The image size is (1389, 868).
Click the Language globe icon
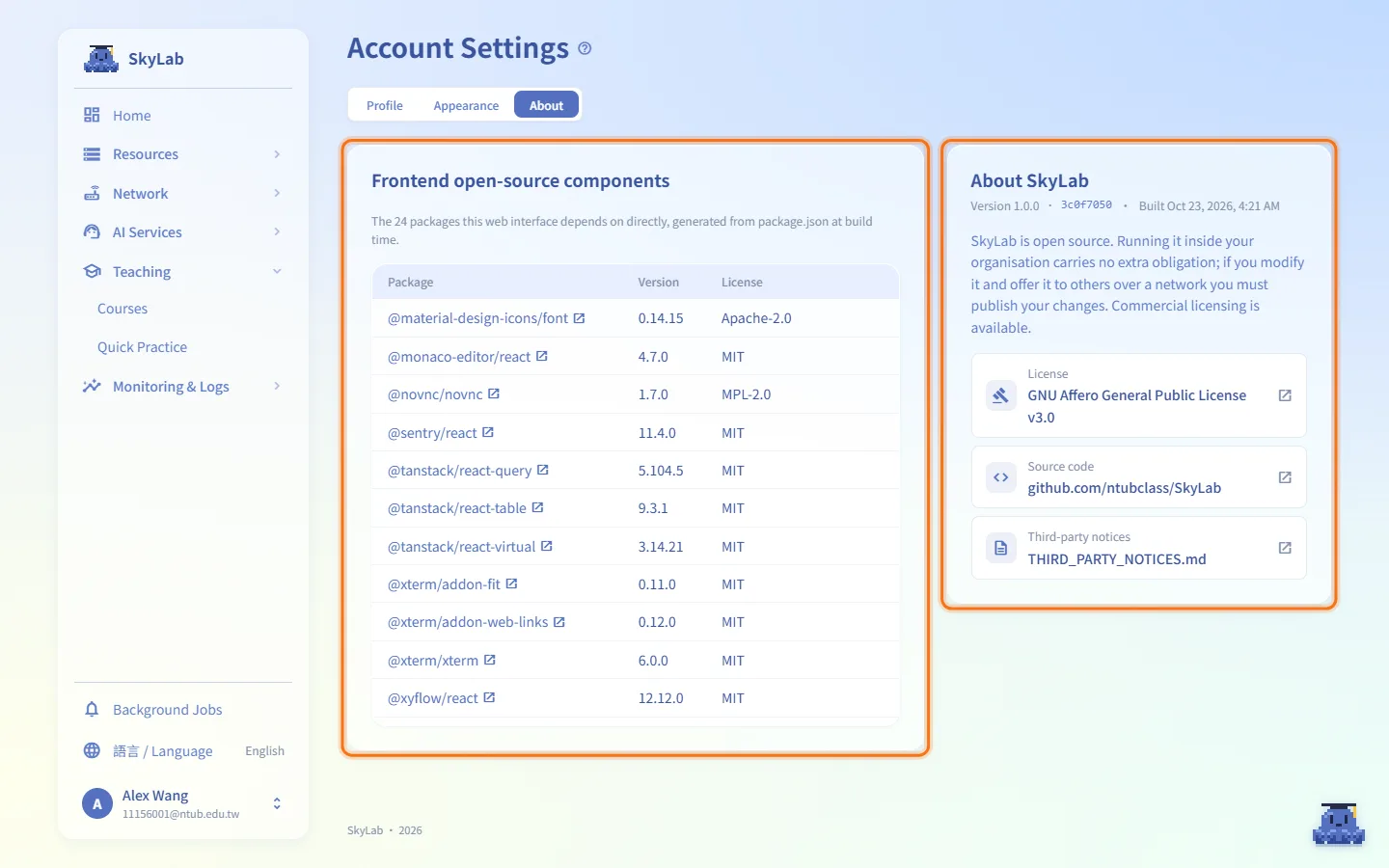pyautogui.click(x=92, y=750)
